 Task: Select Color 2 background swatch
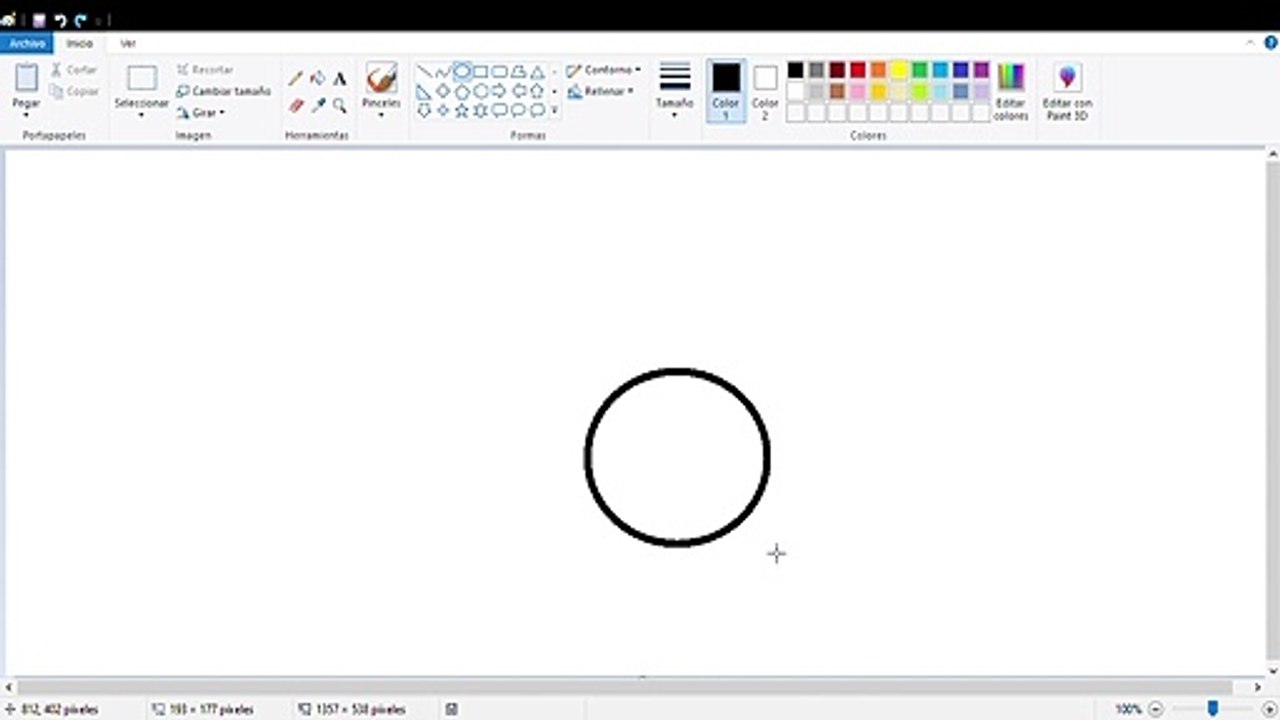tap(765, 91)
